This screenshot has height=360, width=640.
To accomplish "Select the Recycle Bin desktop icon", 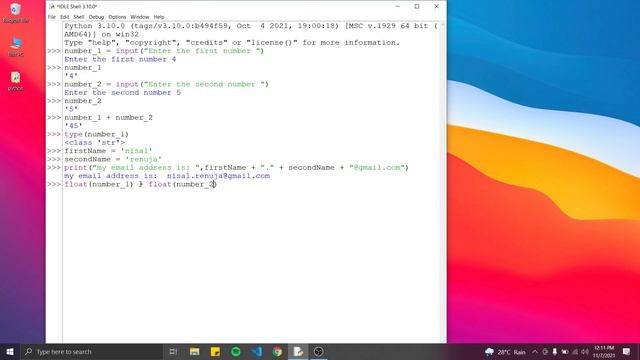I will point(16,13).
